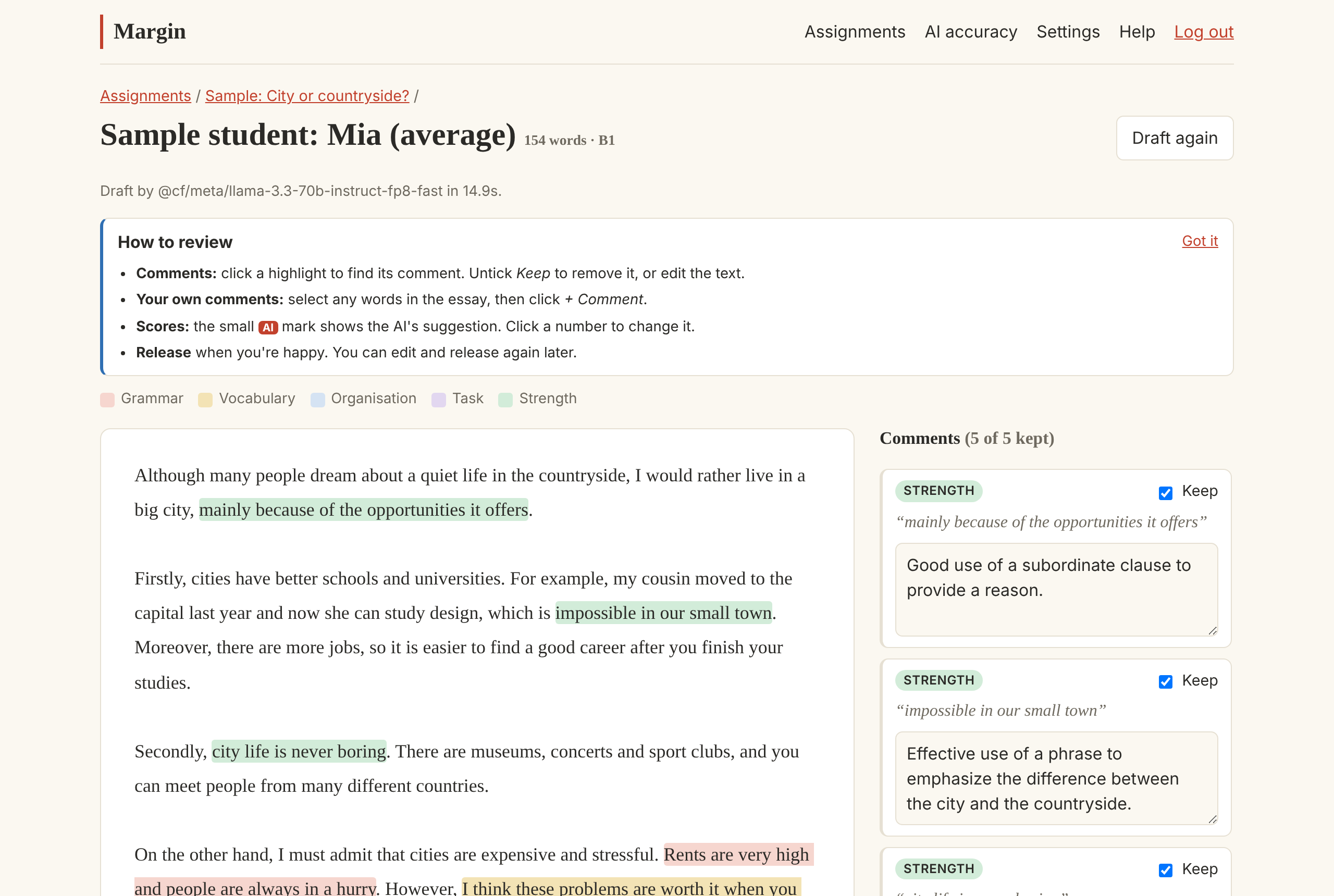Click the Strength legend color swatch

coord(505,400)
